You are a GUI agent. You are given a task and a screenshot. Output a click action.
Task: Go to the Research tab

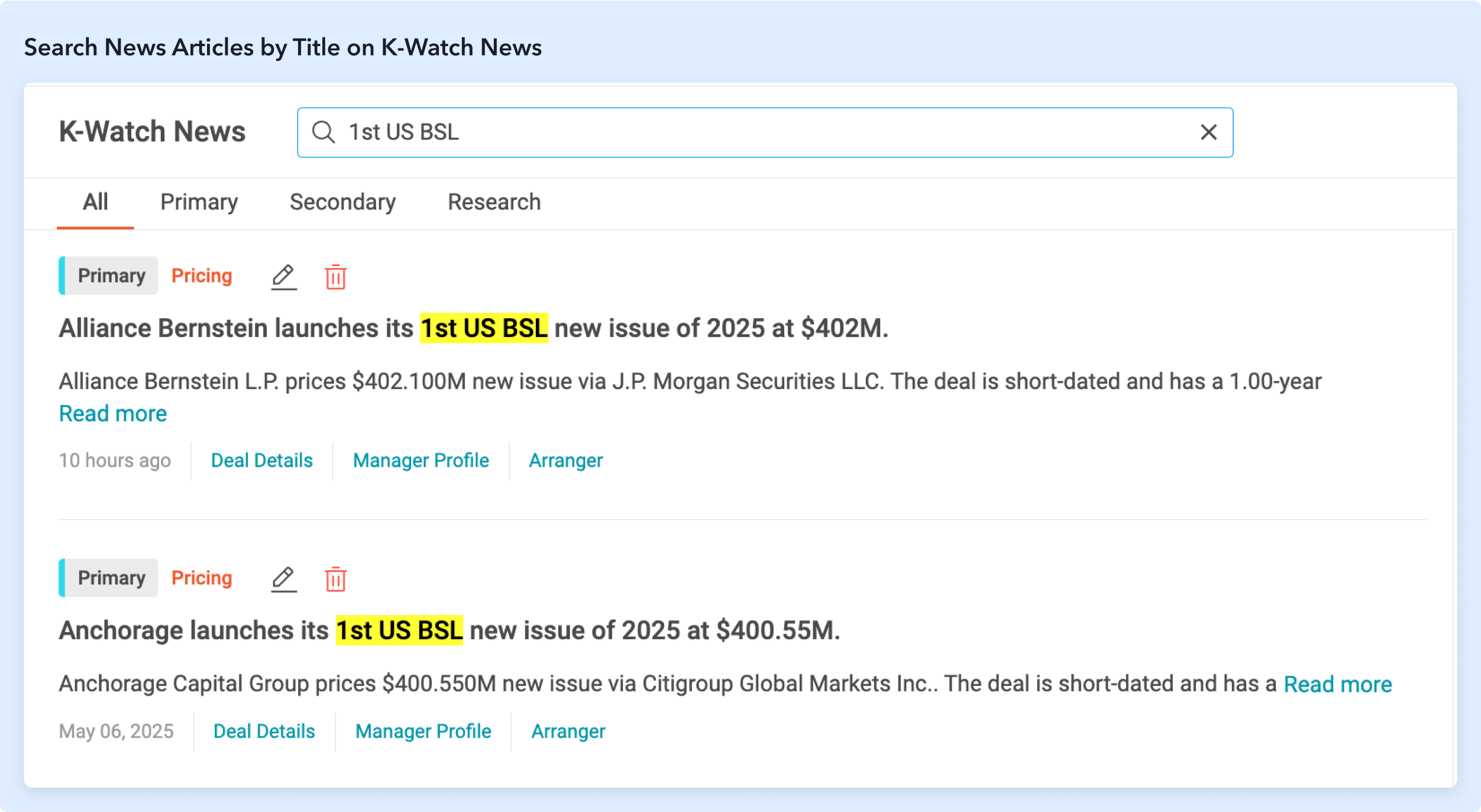coord(494,202)
